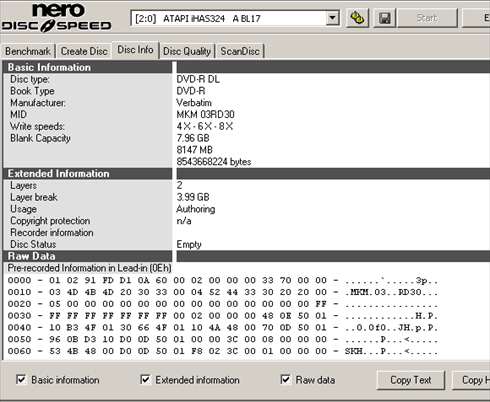Open the drive selection dropdown arrow
Image resolution: width=490 pixels, height=402 pixels.
[332, 18]
